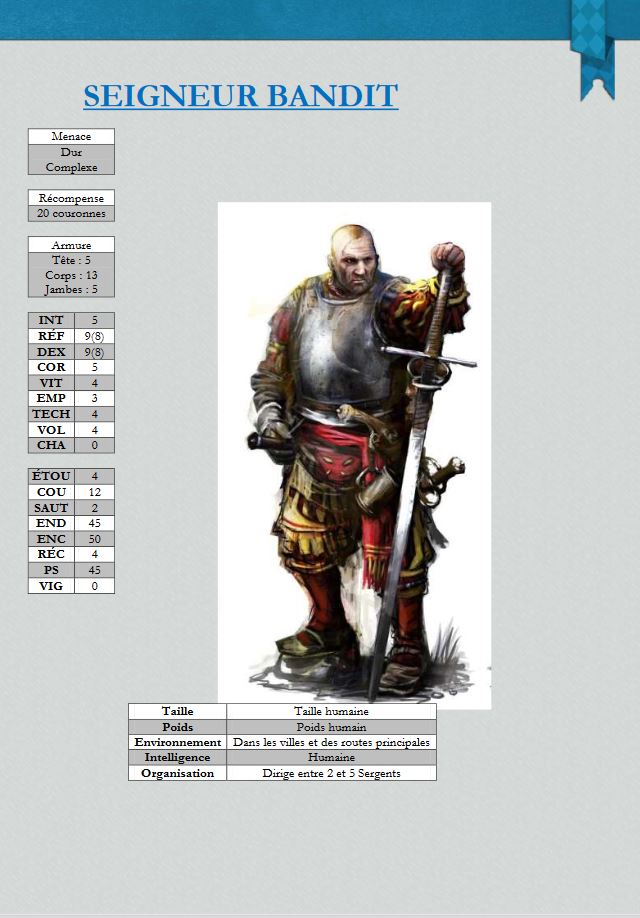Click the ÉTOU stat label
The width and height of the screenshot is (640, 918).
point(52,476)
